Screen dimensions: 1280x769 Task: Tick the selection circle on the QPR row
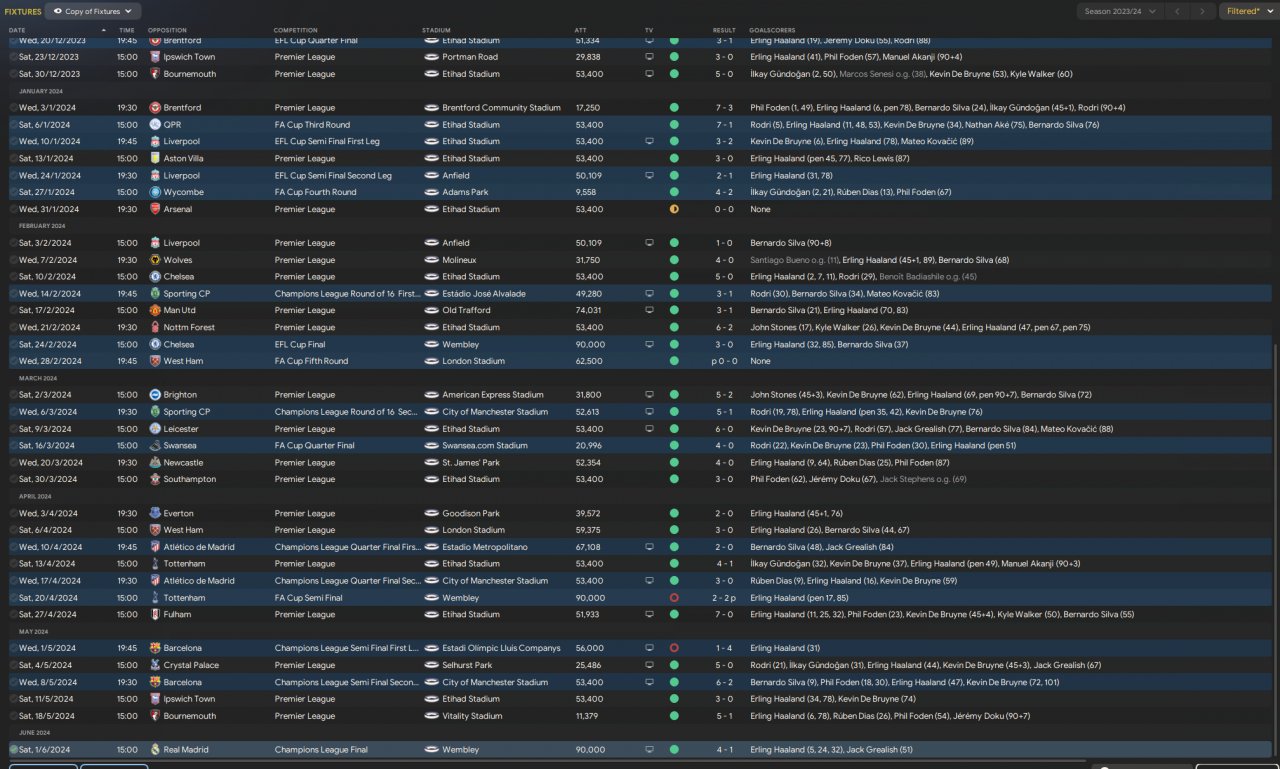pos(14,125)
